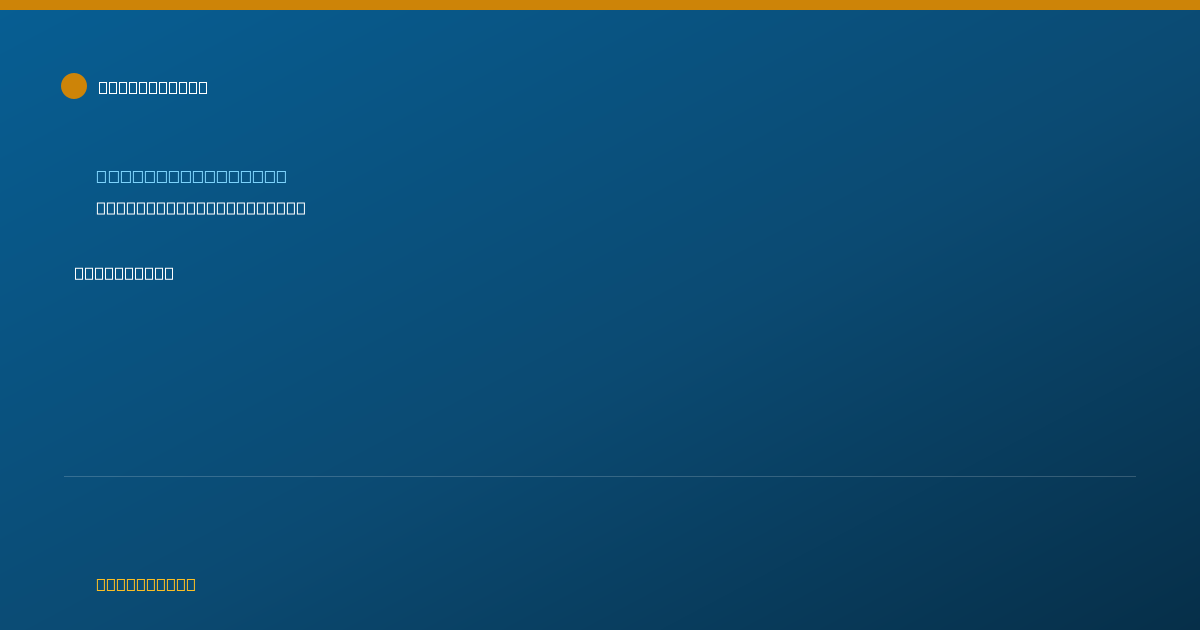
Task: Click the first character of the title by the circle
Action: coord(103,87)
